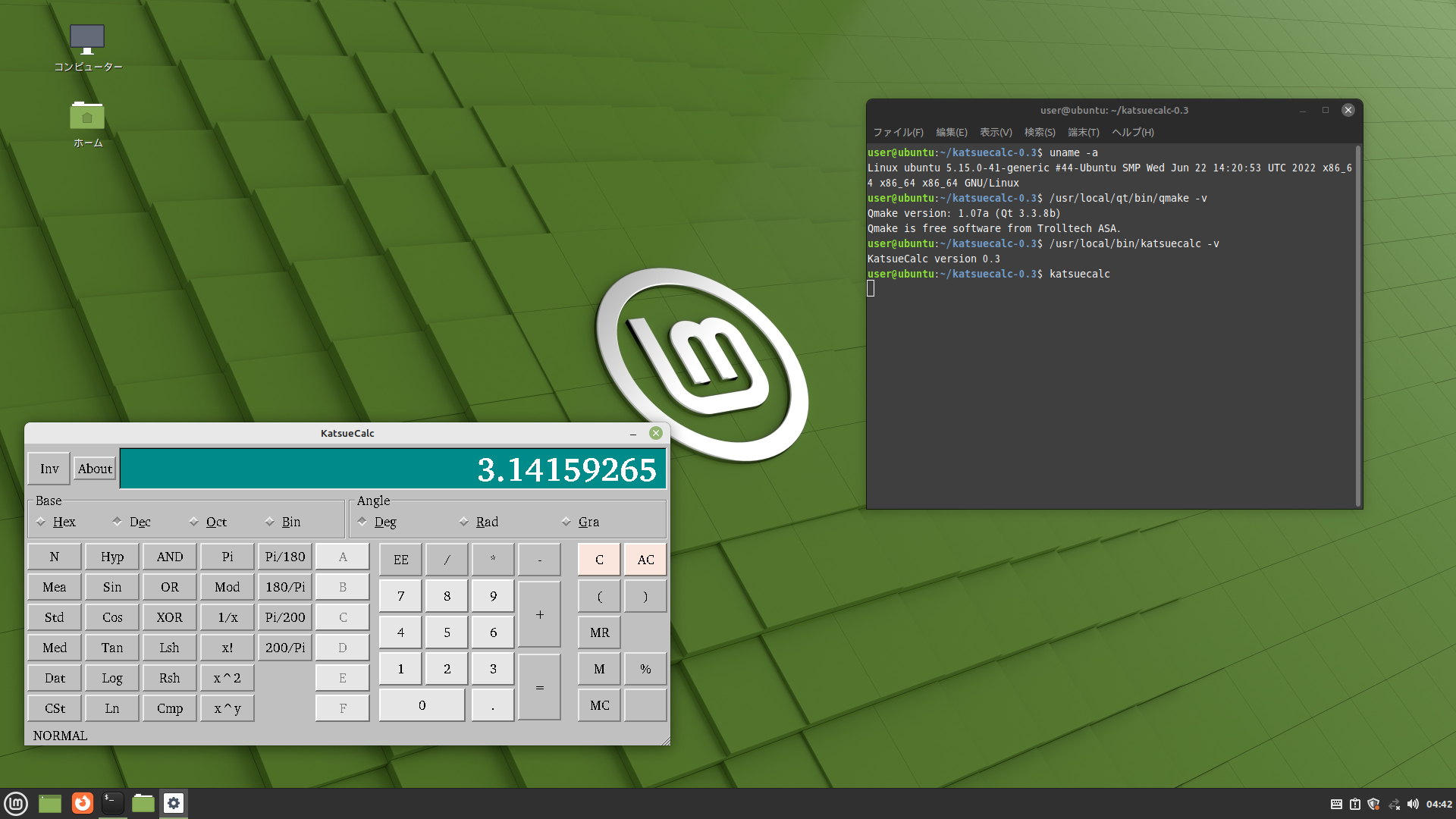The image size is (1456, 819).
Task: Minimize the KatsueCalc window
Action: pyautogui.click(x=633, y=433)
